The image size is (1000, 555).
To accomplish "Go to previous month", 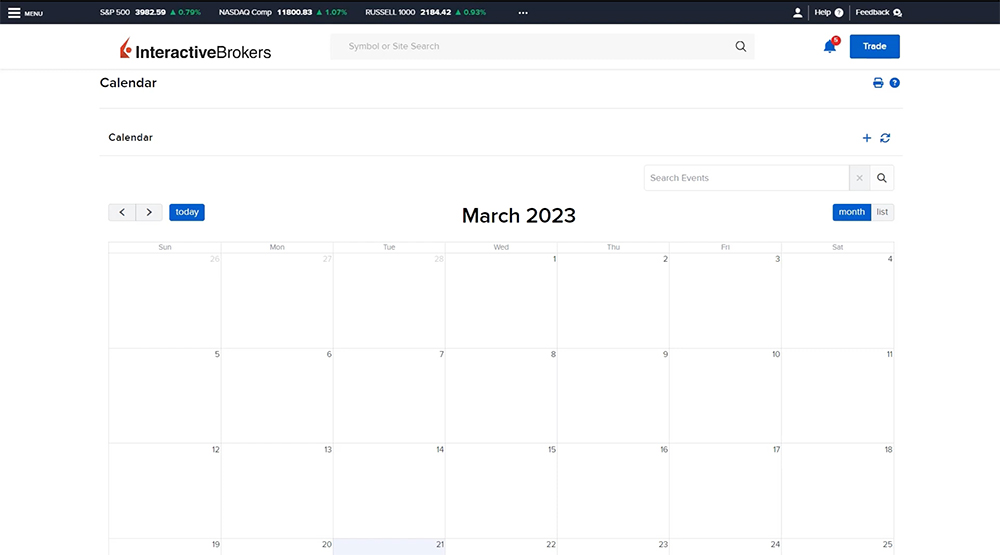I will [x=122, y=212].
